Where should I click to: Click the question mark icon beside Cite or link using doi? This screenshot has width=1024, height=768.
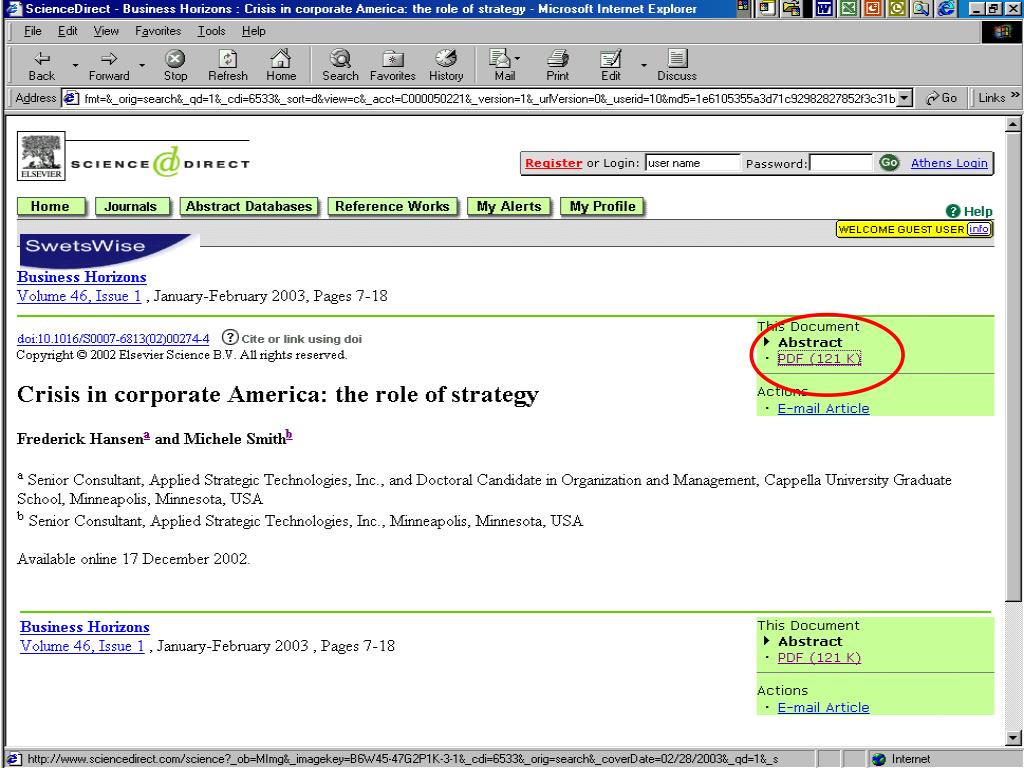[x=229, y=338]
